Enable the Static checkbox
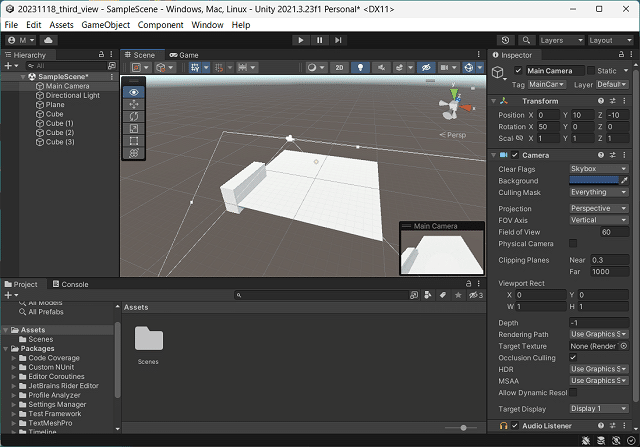 point(591,71)
